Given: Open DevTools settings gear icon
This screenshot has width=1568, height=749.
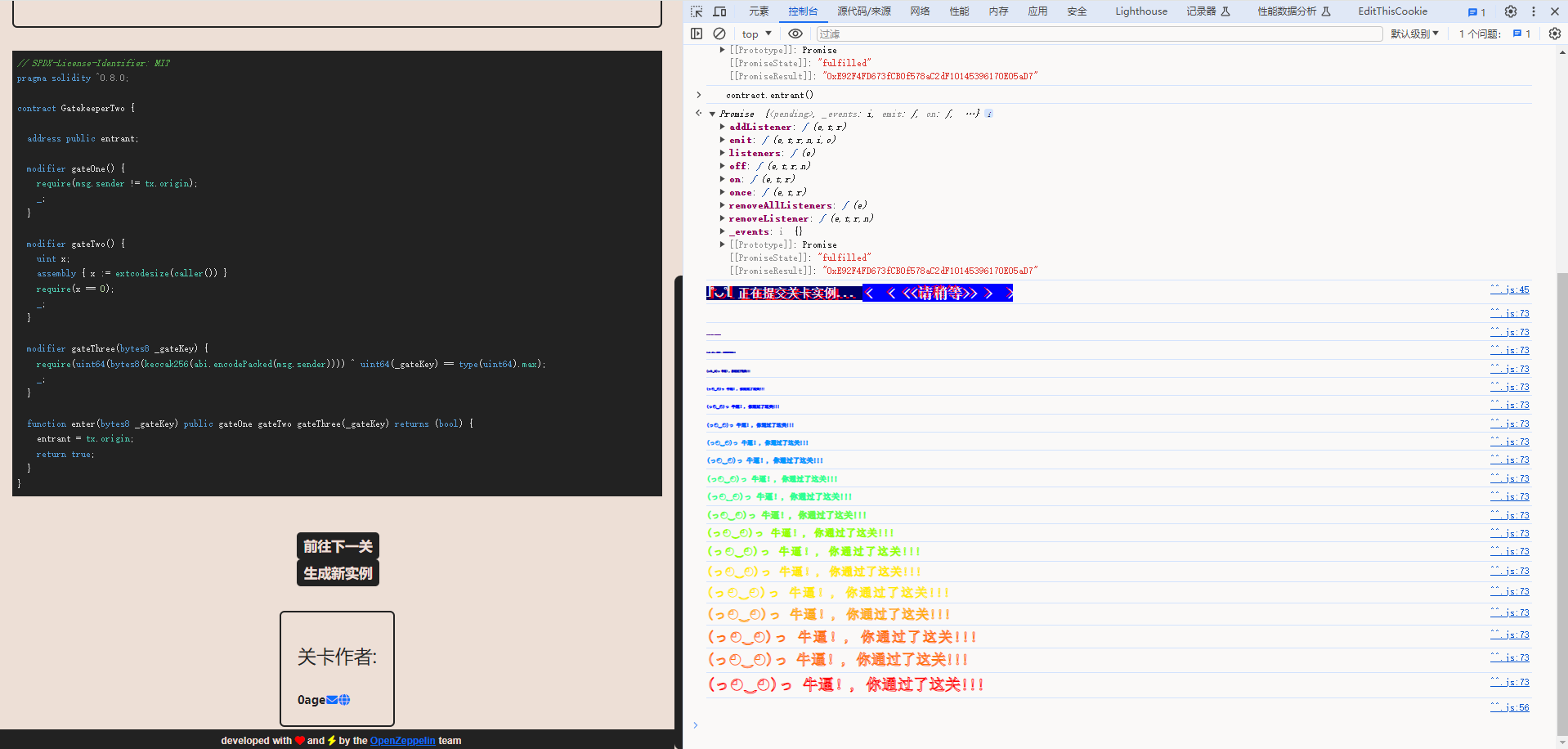Looking at the screenshot, I should 1511,11.
